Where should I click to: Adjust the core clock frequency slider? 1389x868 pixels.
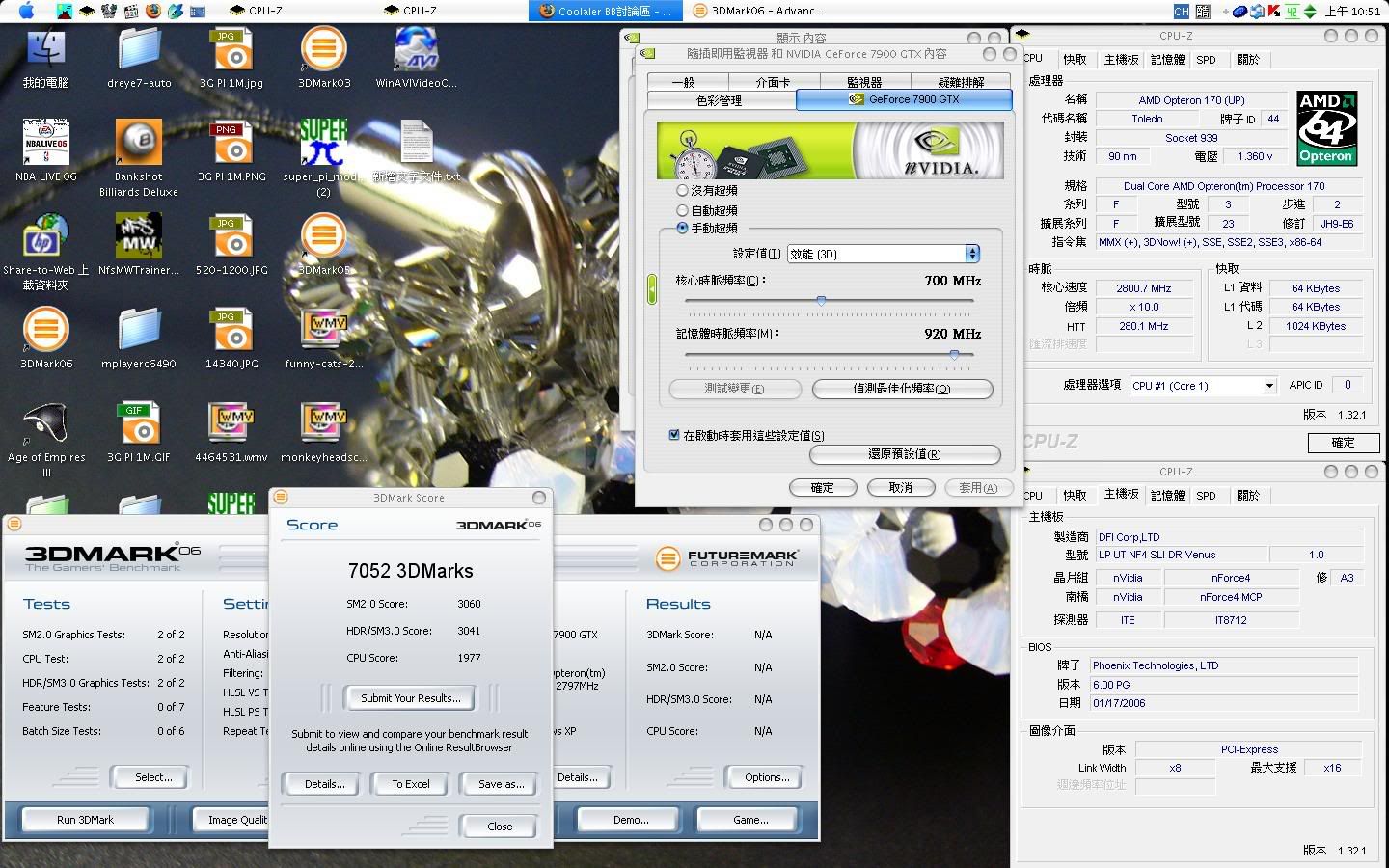pyautogui.click(x=821, y=301)
